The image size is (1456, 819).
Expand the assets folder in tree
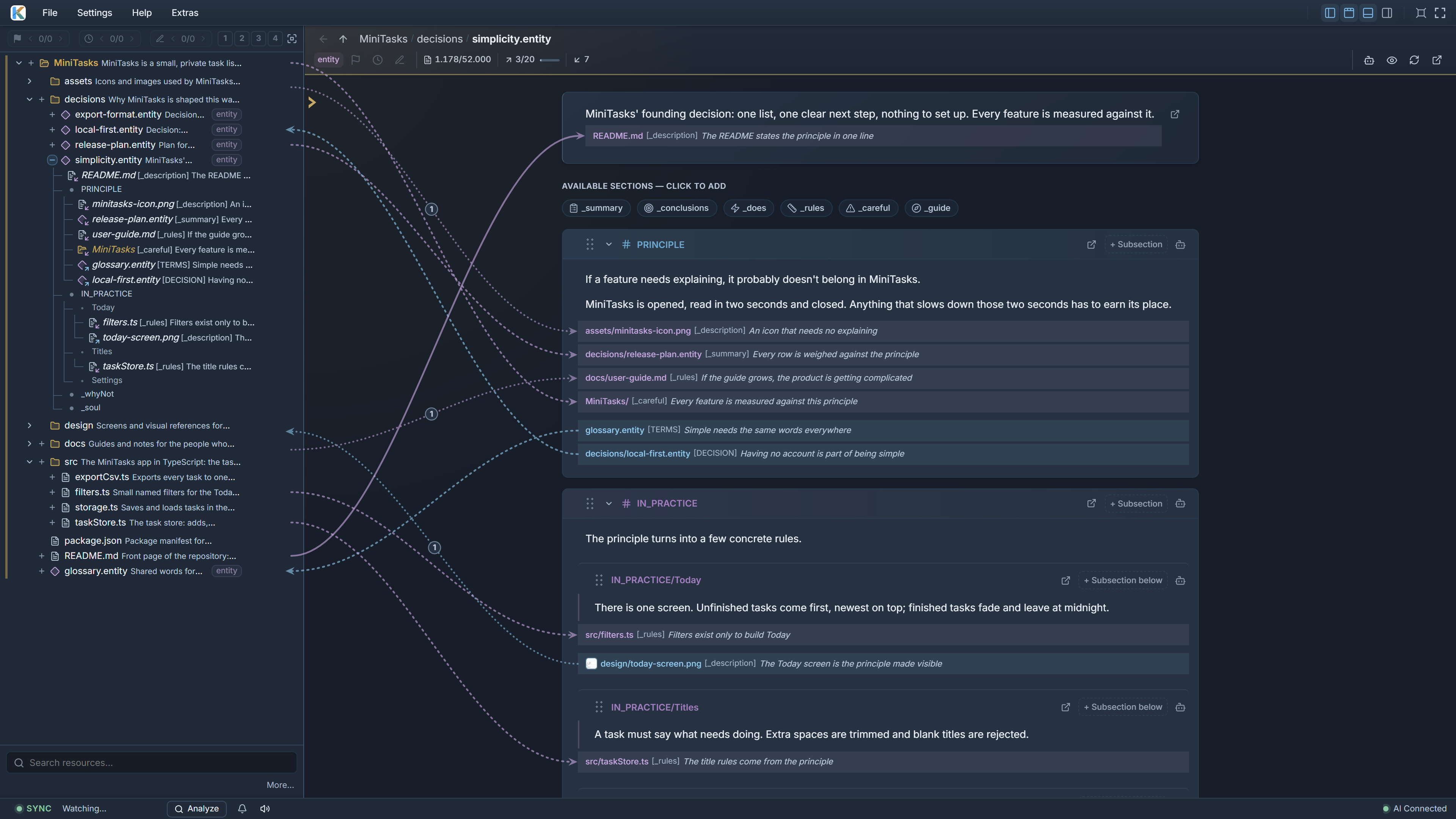pos(30,82)
